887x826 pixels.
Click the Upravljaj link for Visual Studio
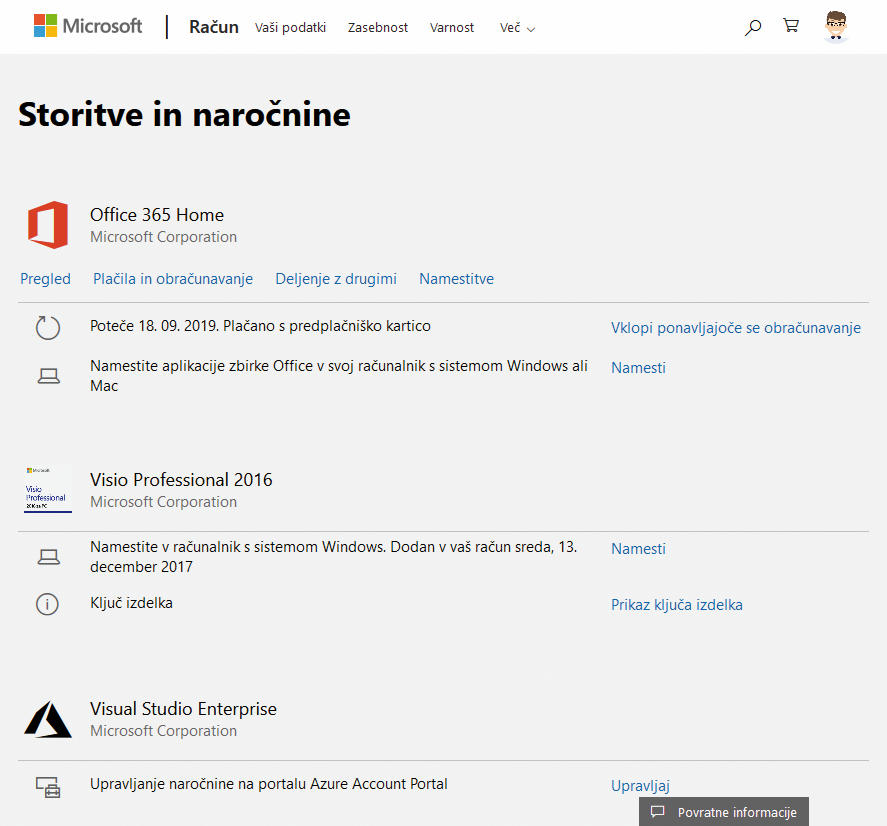tap(640, 786)
